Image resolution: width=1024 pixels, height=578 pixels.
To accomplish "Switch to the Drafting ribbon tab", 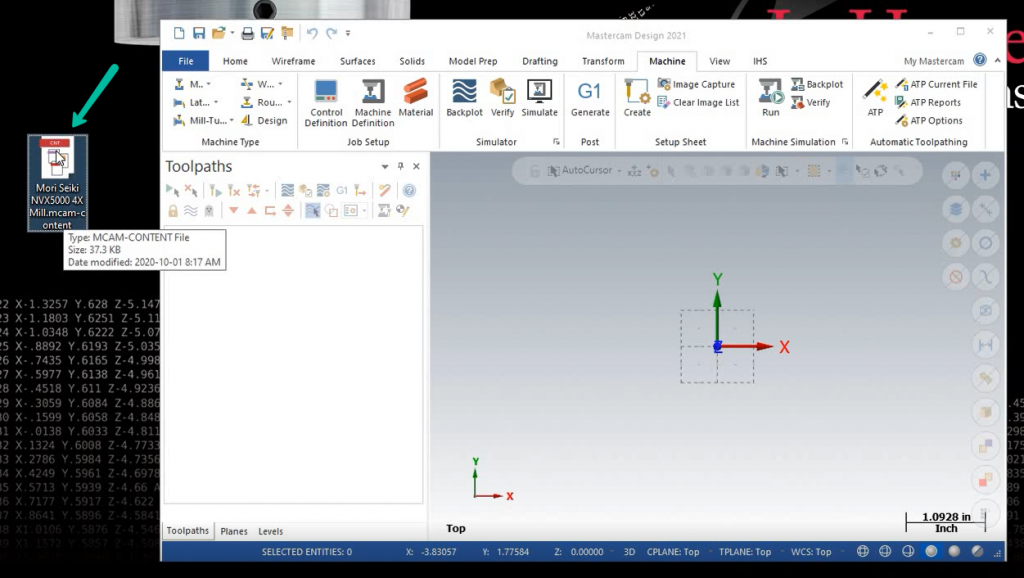I will click(539, 61).
